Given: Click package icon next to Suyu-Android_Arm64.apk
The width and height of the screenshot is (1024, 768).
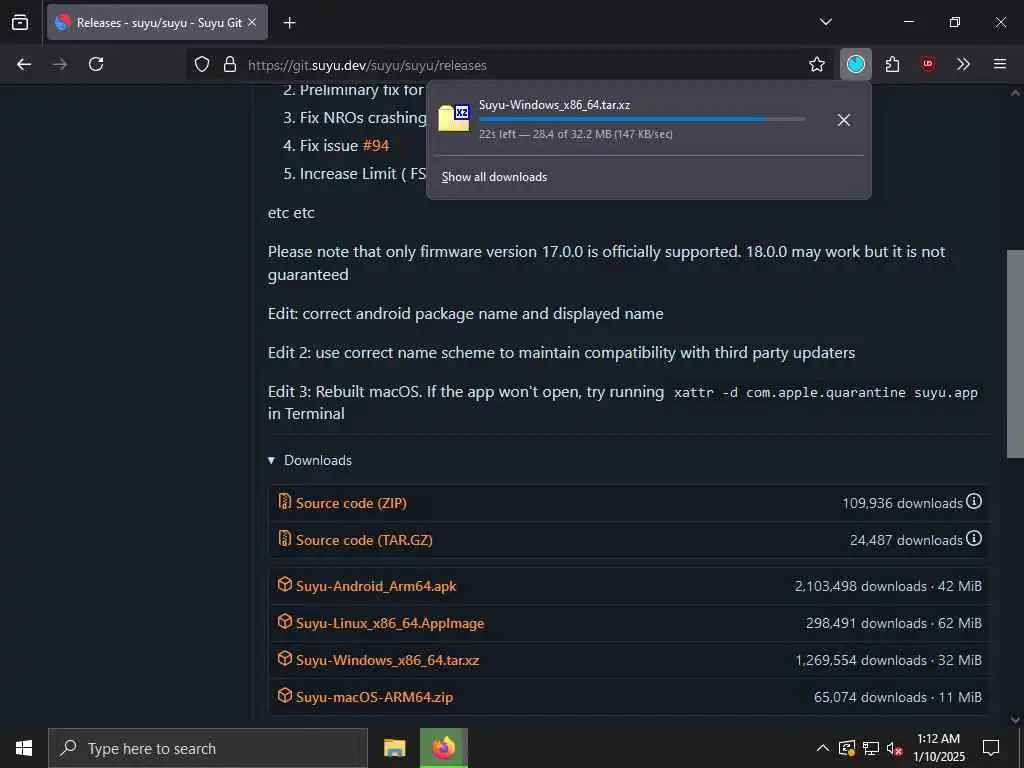Looking at the screenshot, I should (x=285, y=584).
